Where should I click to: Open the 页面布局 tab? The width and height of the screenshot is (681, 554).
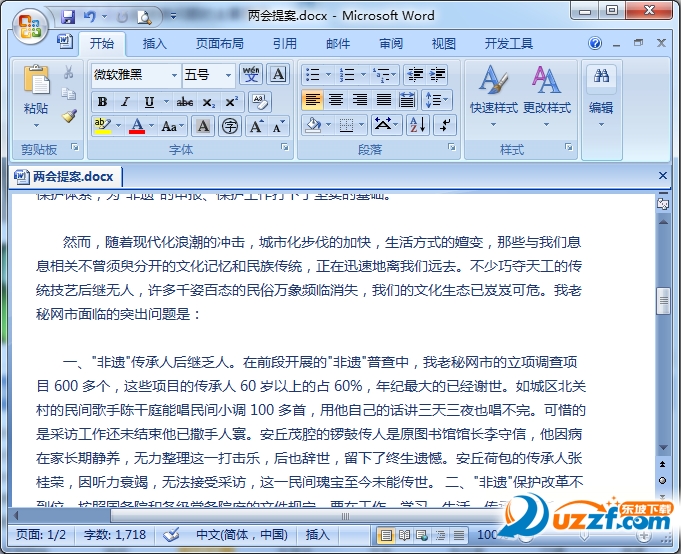click(219, 44)
